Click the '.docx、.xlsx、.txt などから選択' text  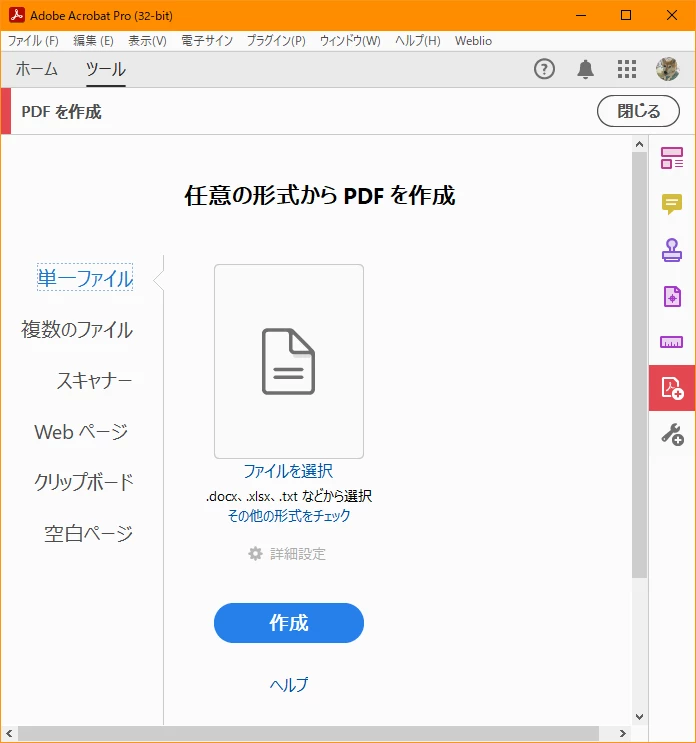point(289,496)
